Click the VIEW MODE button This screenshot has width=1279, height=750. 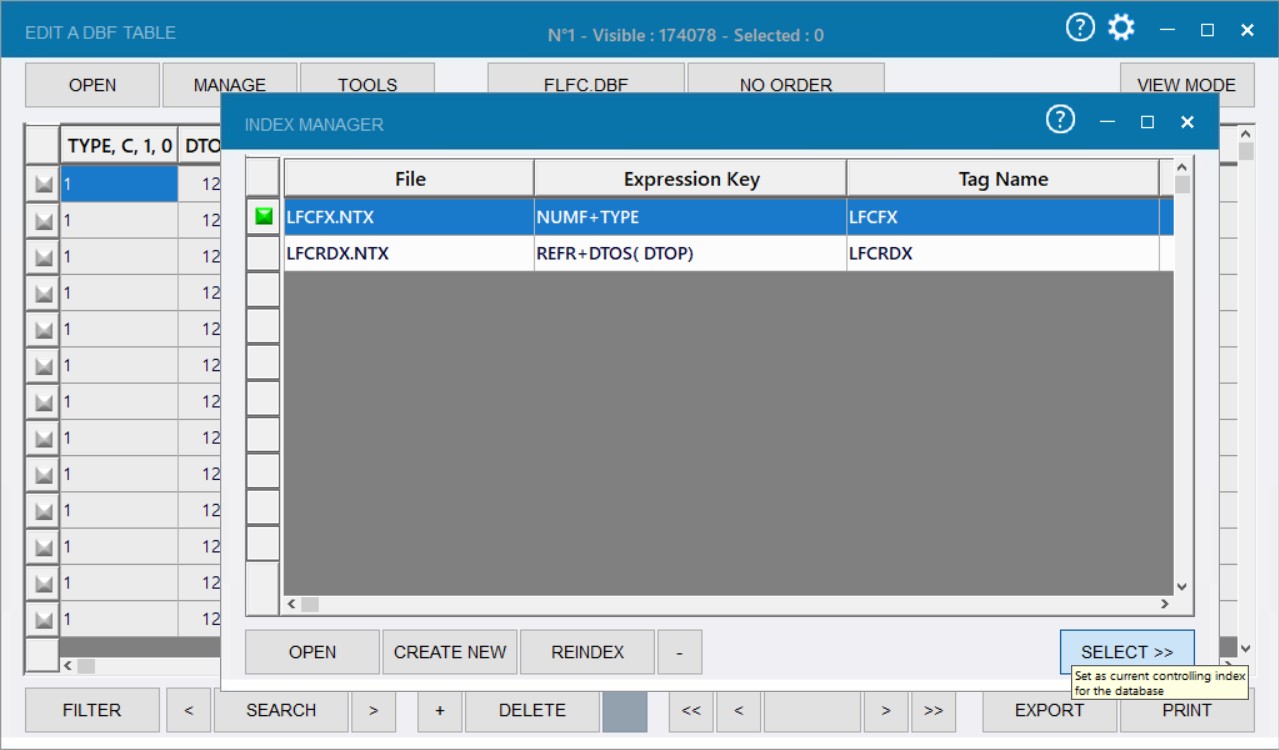point(1187,85)
